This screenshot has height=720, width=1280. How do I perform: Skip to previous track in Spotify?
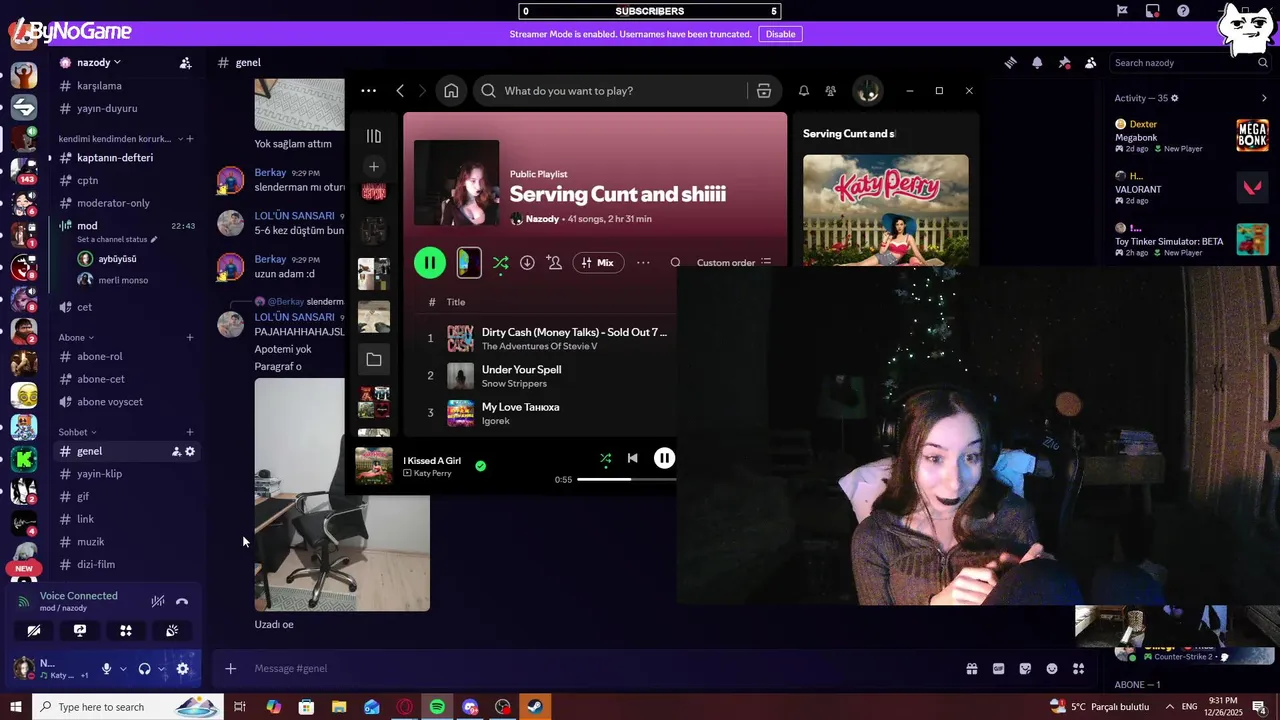632,458
